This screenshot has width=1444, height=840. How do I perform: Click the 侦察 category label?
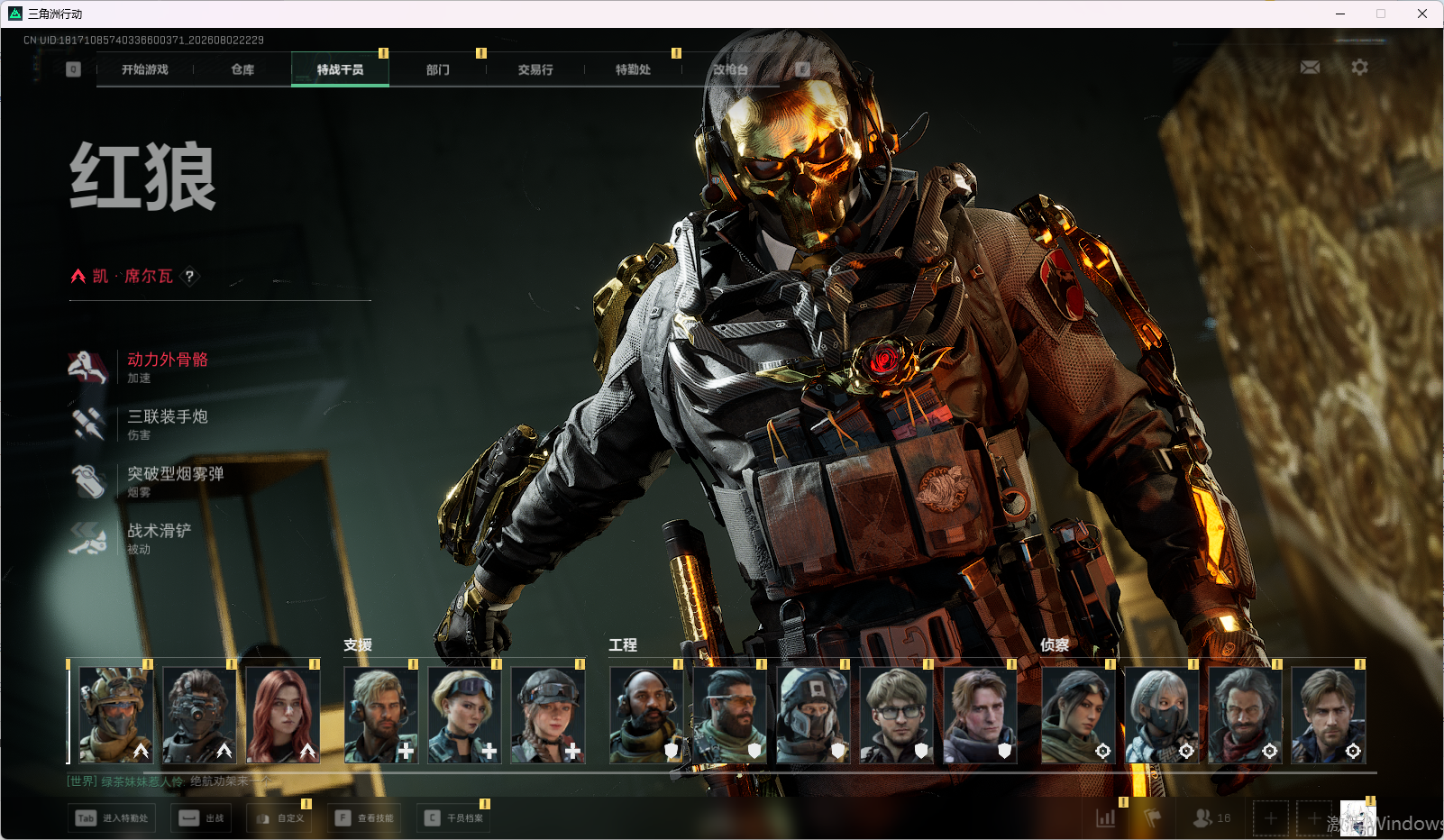[1055, 645]
